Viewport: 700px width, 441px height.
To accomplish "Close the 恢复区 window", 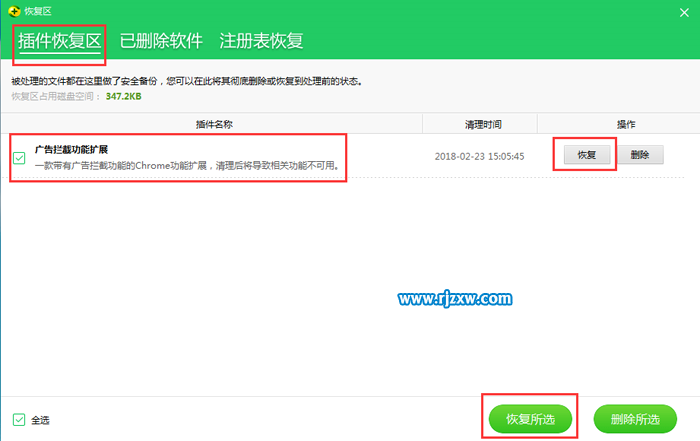I will click(684, 12).
